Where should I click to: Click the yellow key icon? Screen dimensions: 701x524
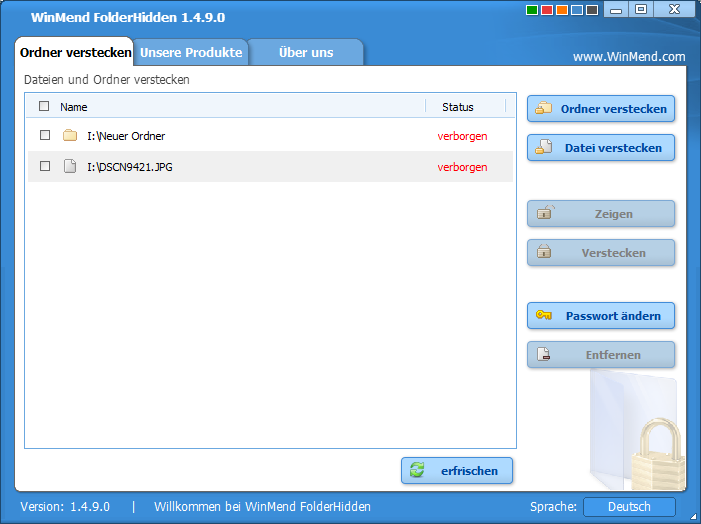(x=544, y=315)
